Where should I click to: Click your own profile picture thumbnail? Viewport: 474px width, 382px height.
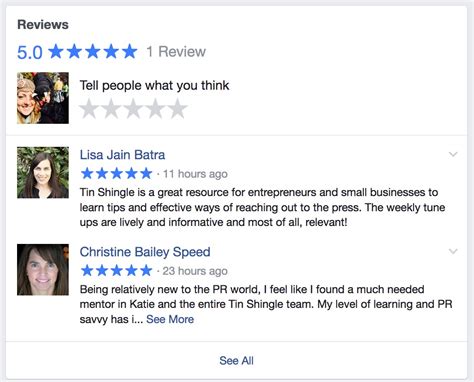click(x=43, y=98)
